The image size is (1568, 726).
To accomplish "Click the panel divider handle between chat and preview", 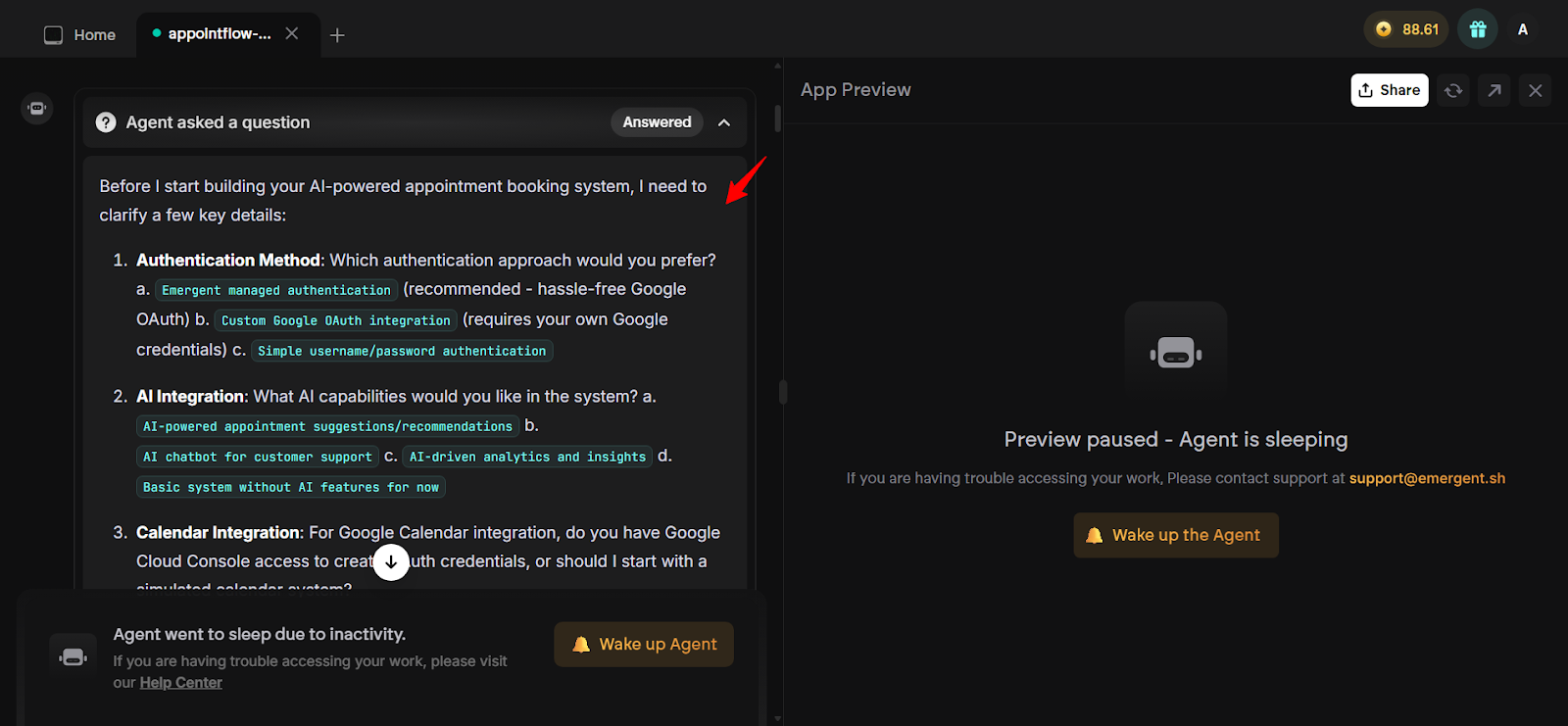I will [x=783, y=392].
